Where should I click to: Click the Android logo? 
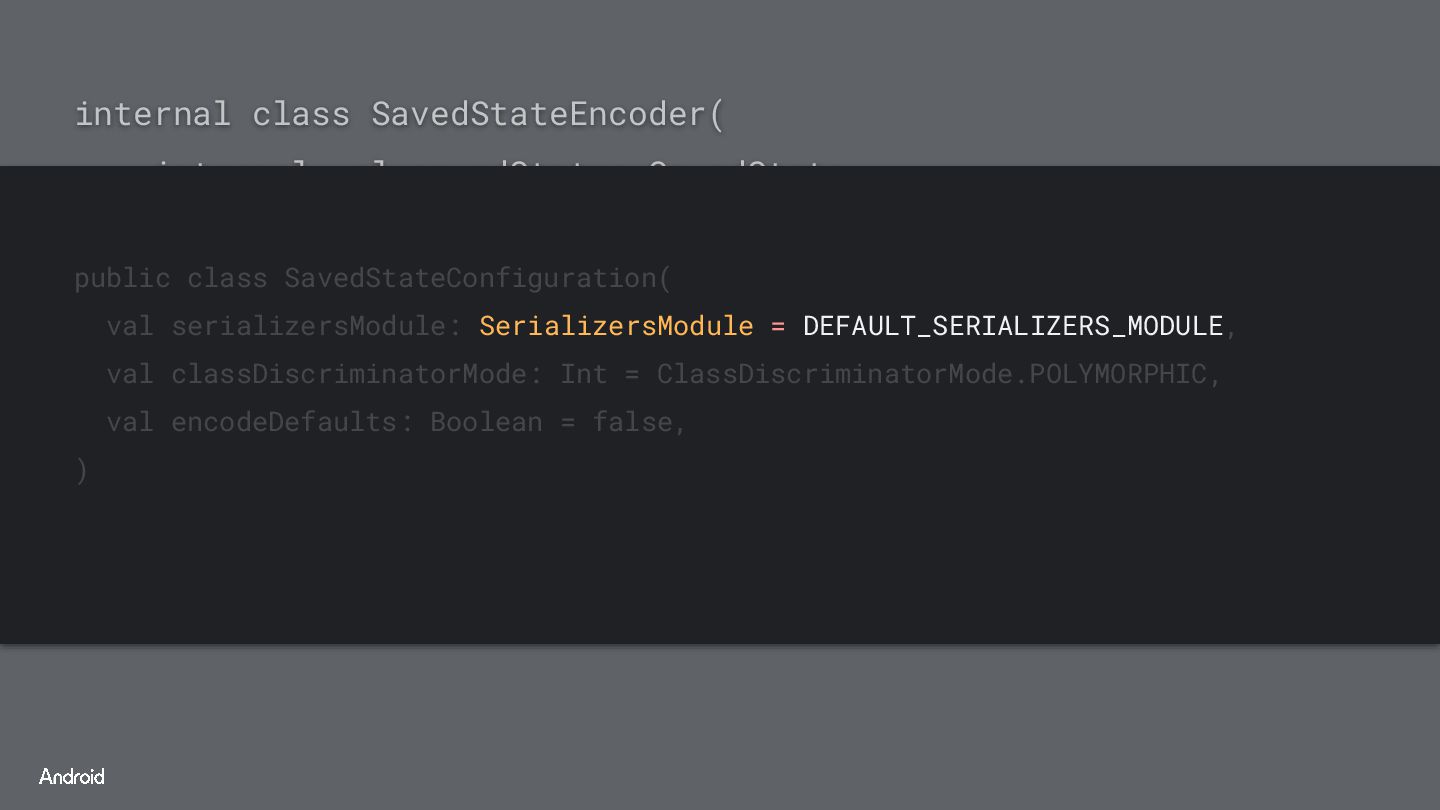coord(72,776)
